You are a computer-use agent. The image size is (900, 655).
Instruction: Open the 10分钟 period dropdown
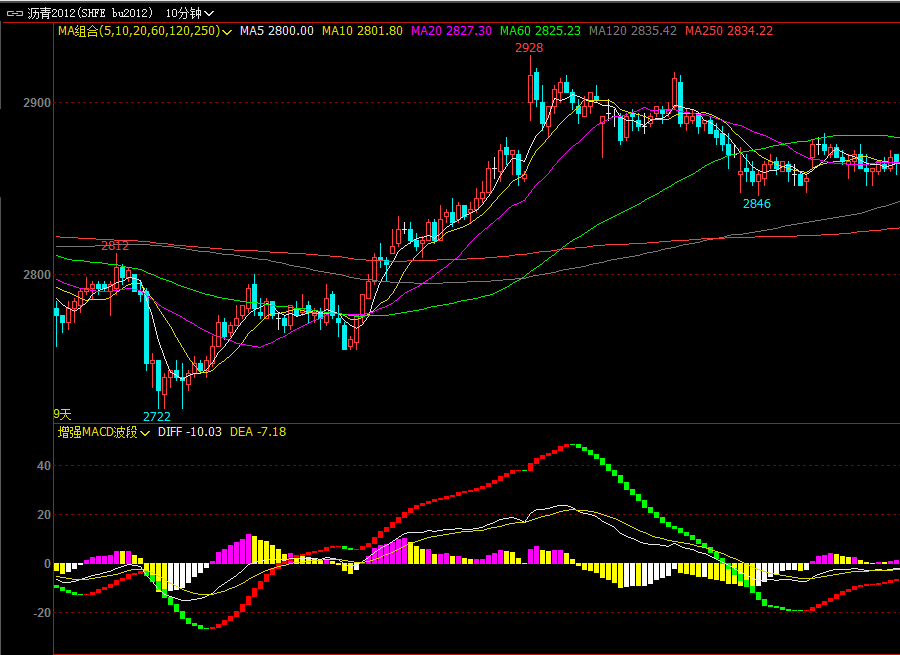pos(190,13)
